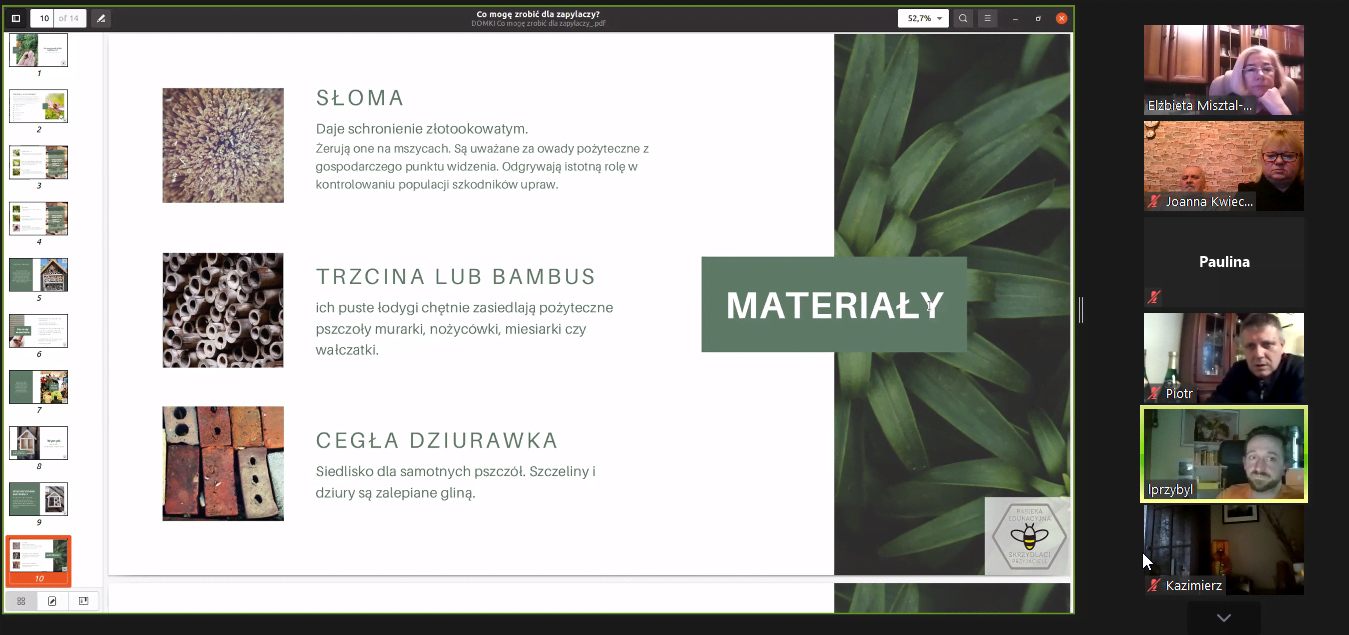The image size is (1349, 635).
Task: Close the document viewer window
Action: coord(1062,18)
